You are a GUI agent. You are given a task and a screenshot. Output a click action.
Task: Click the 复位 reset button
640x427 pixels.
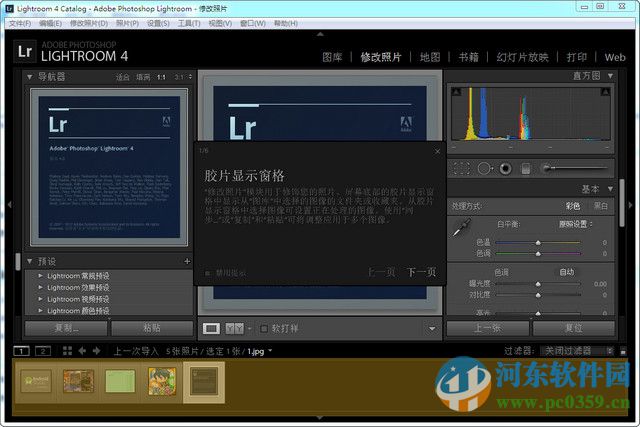tap(573, 328)
